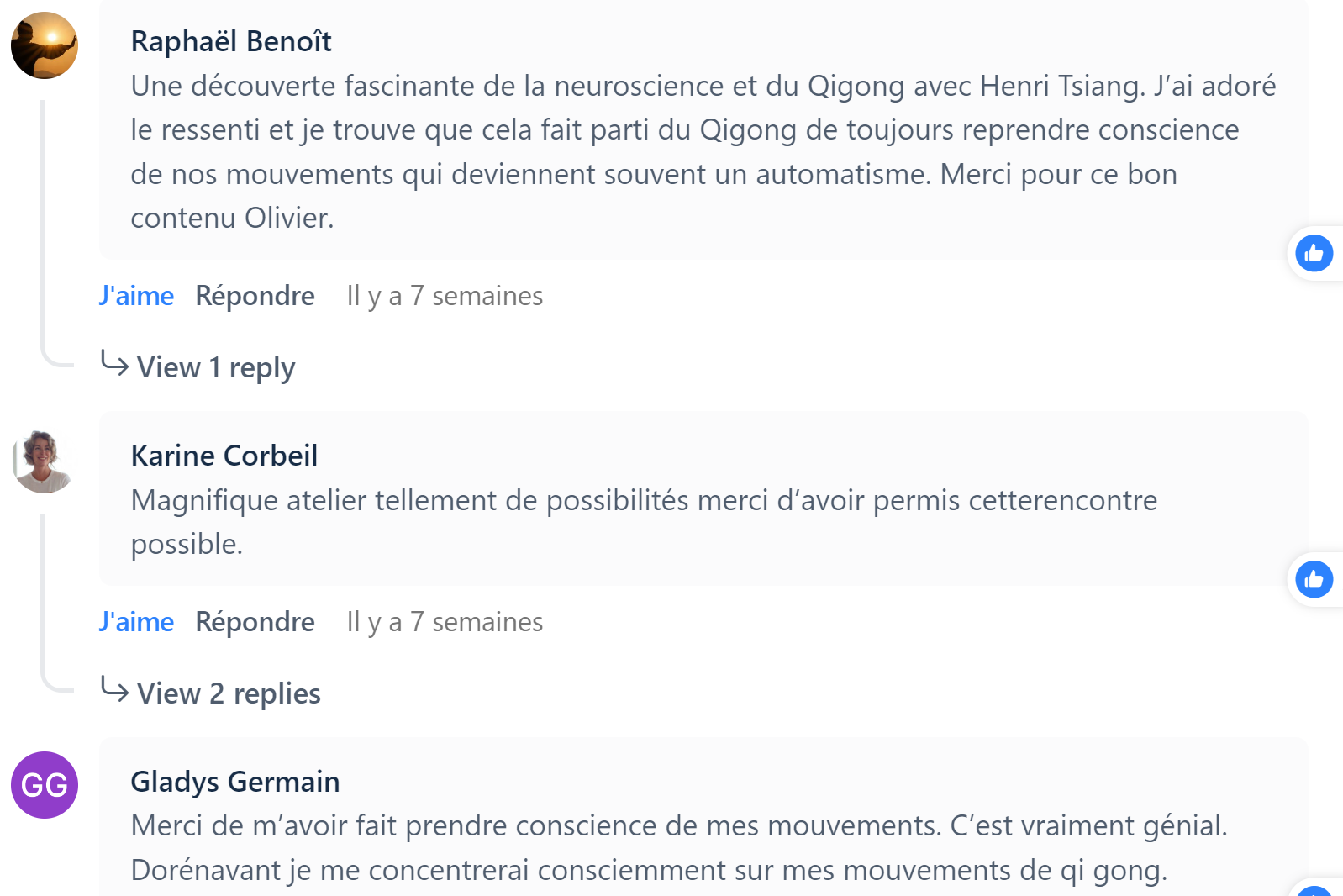Click the arrow icon beside View 1 reply
1343x896 pixels.
(114, 364)
